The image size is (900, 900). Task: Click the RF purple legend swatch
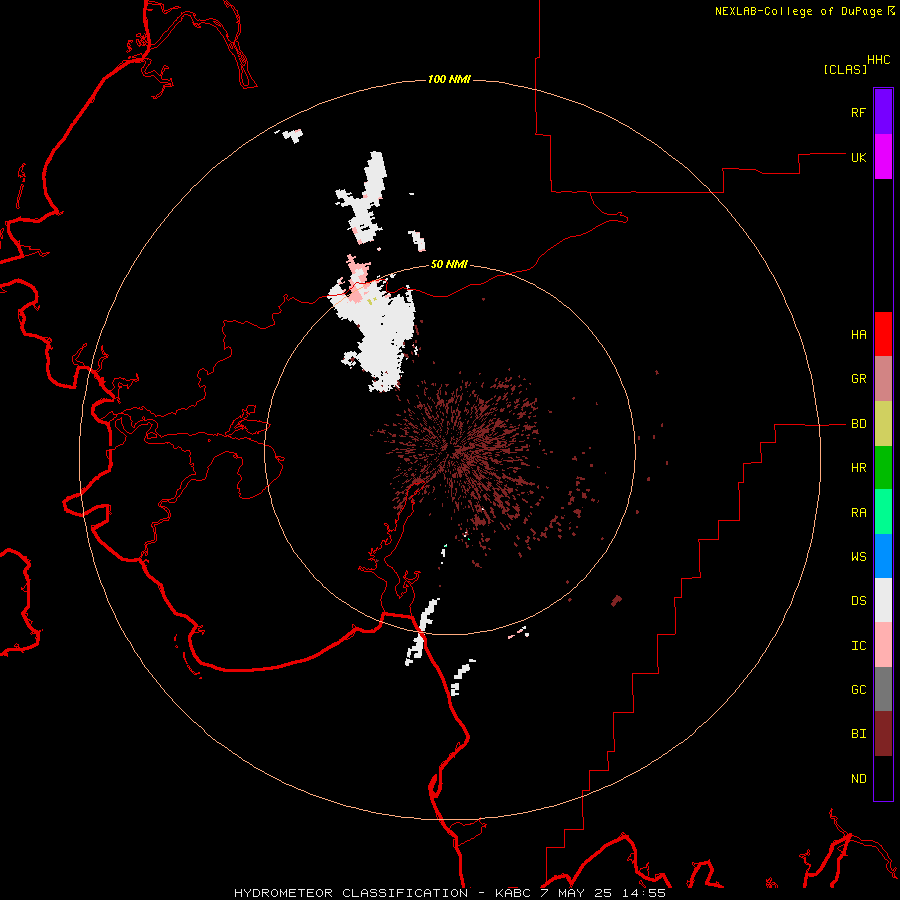pos(883,112)
